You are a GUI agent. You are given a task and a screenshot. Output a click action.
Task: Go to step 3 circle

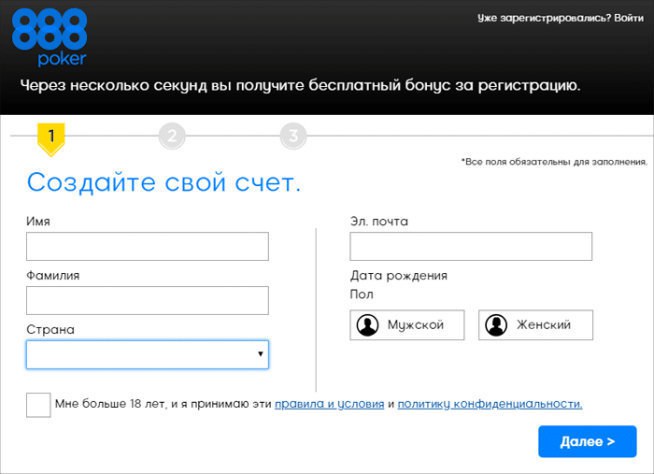tap(293, 136)
